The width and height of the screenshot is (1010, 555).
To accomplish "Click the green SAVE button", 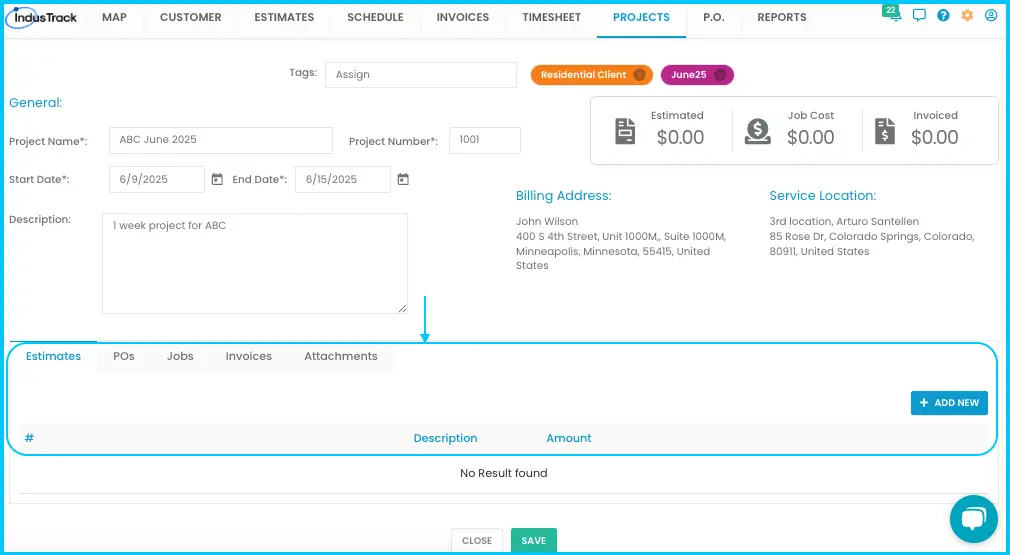I will click(x=533, y=541).
